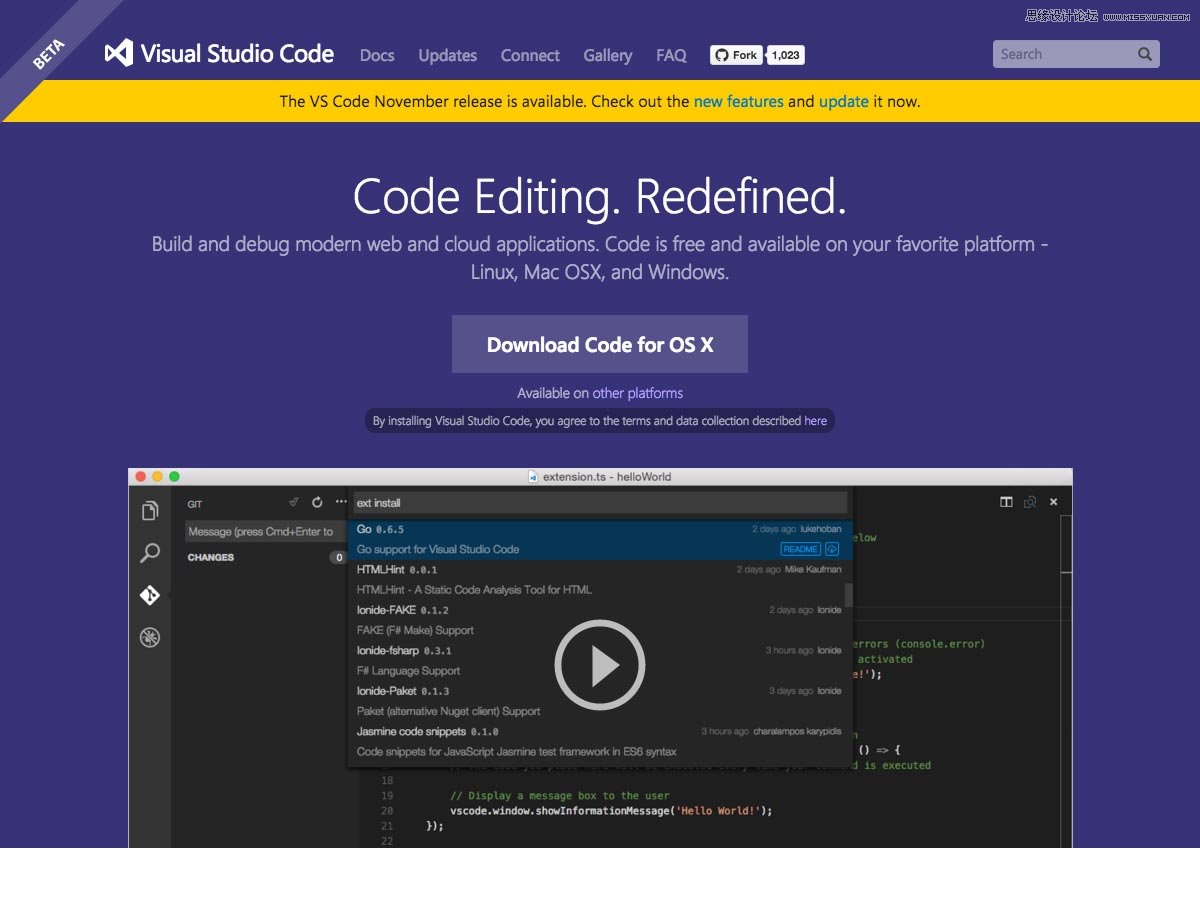Click the 'here' terms and data collection link
The image size is (1200, 900).
click(x=816, y=421)
